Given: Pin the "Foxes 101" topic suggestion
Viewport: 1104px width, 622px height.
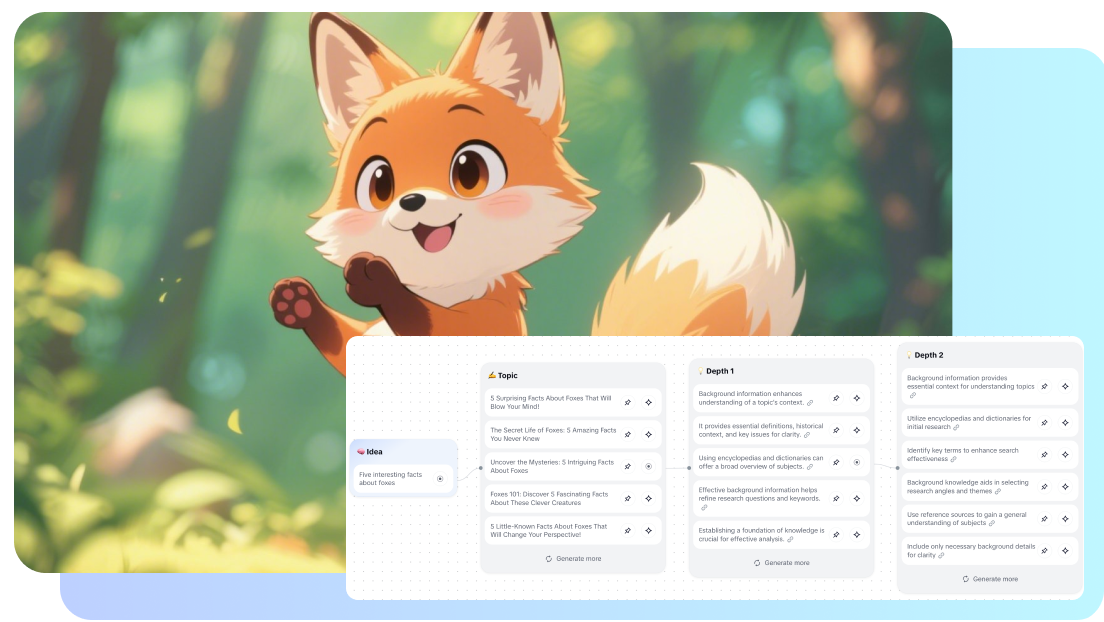Looking at the screenshot, I should pos(627,498).
